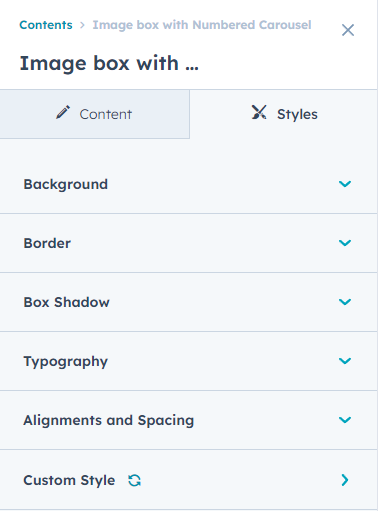Close the module editor panel
The width and height of the screenshot is (378, 511).
pos(348,30)
